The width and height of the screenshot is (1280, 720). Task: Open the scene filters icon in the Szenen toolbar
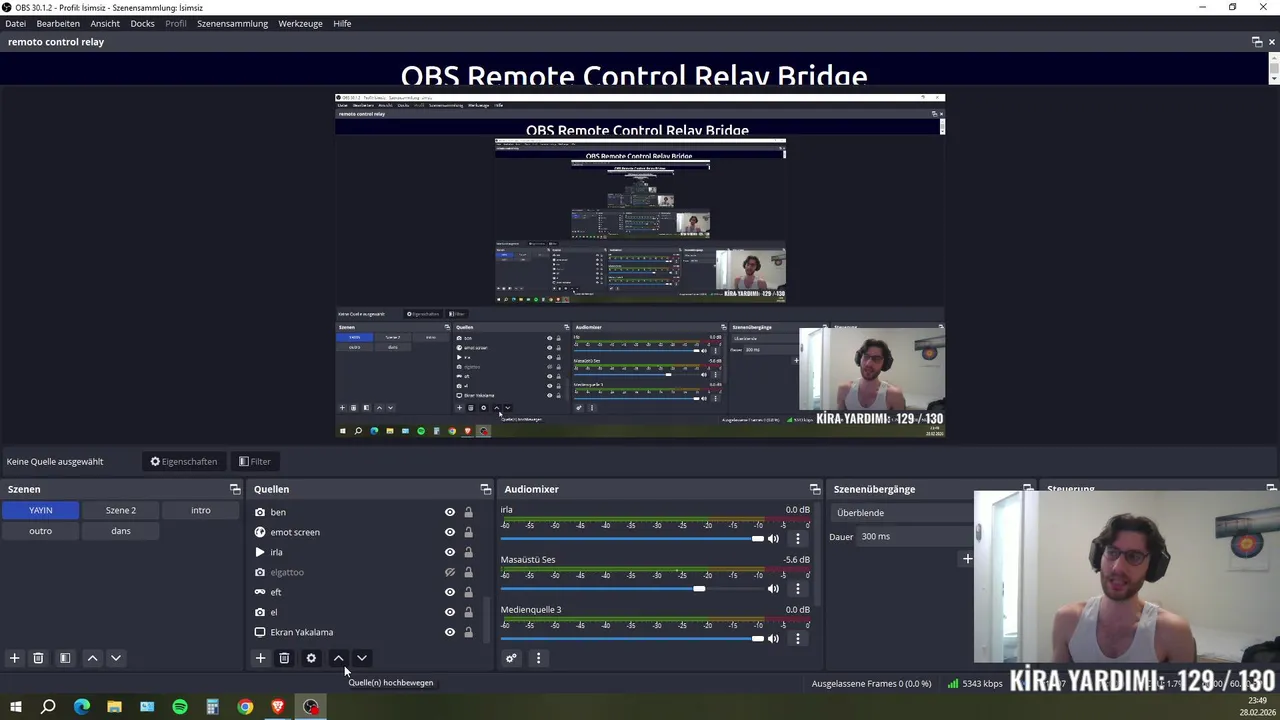point(65,658)
